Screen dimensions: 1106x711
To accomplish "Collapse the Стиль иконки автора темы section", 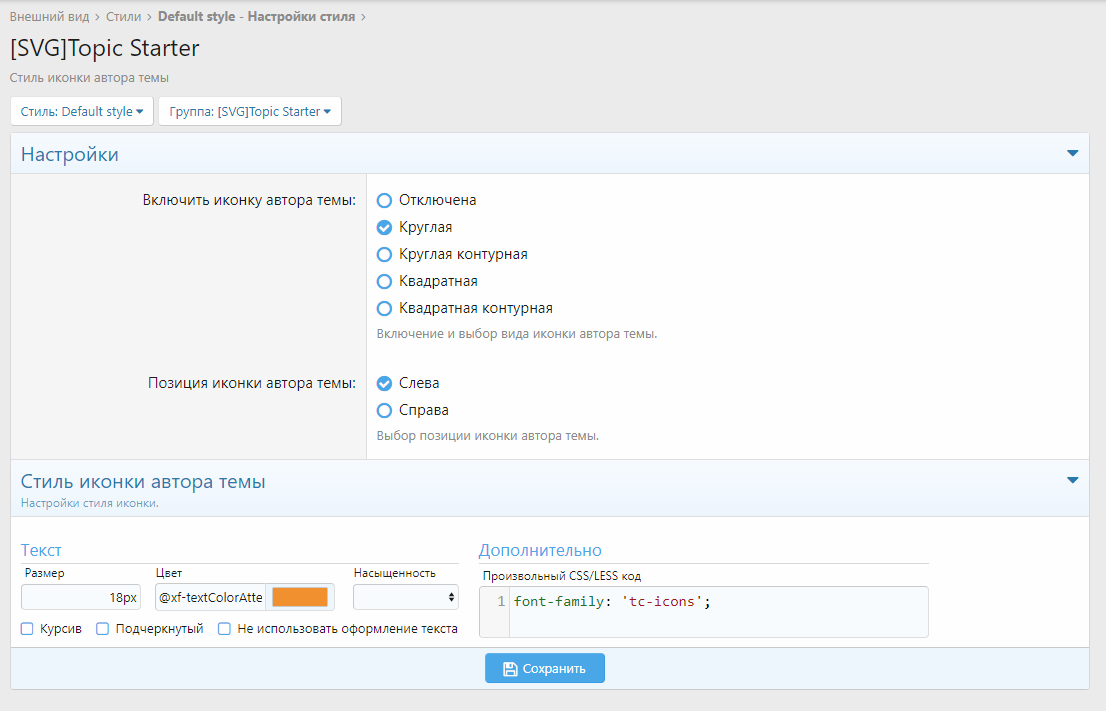I will pyautogui.click(x=1072, y=481).
